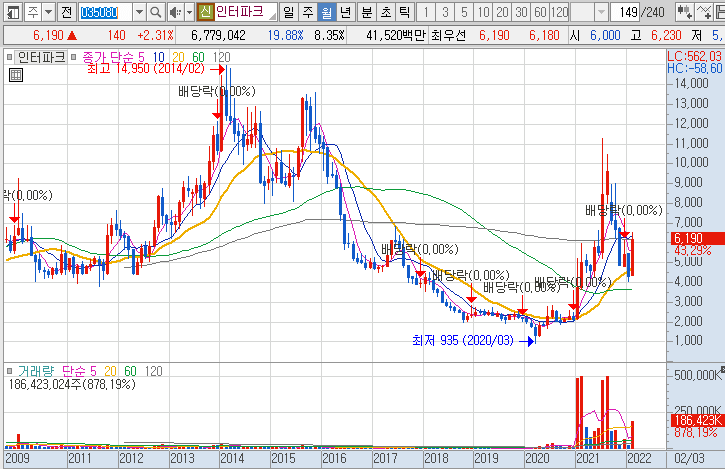
Task: Switch to seconds chart with 초
Action: pos(385,12)
